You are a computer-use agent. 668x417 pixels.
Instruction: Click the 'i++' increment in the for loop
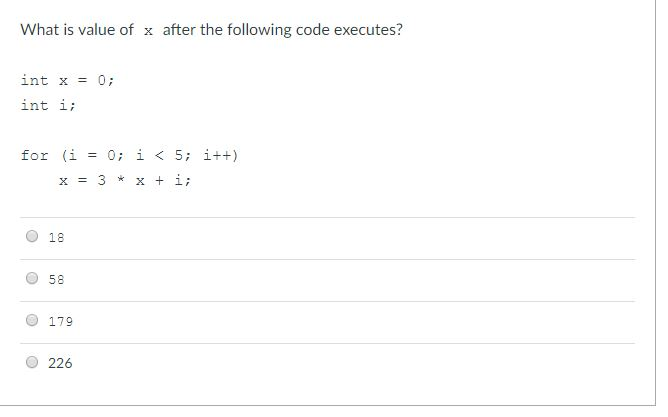[x=217, y=155]
